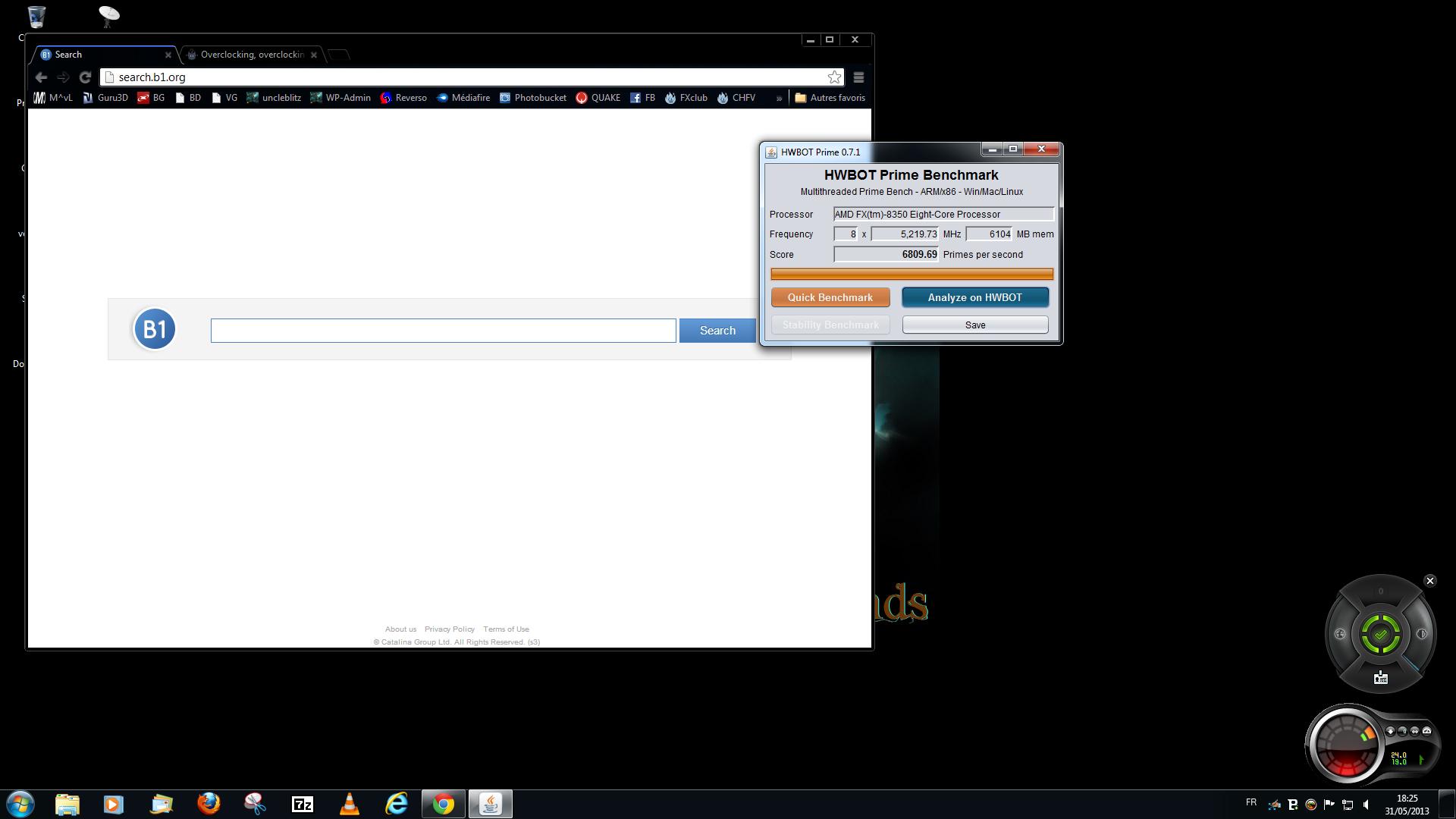Open the Terms of Use link
This screenshot has height=819, width=1456.
point(506,629)
